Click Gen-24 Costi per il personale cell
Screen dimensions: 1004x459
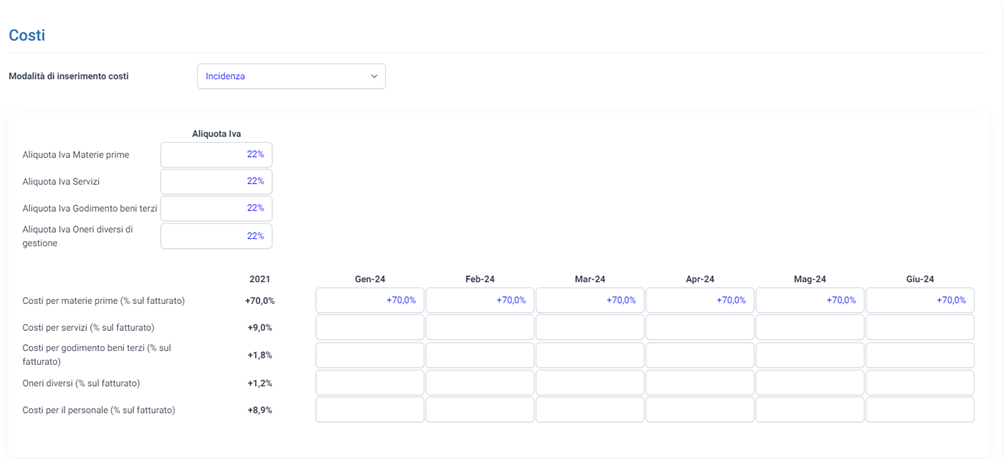(370, 410)
